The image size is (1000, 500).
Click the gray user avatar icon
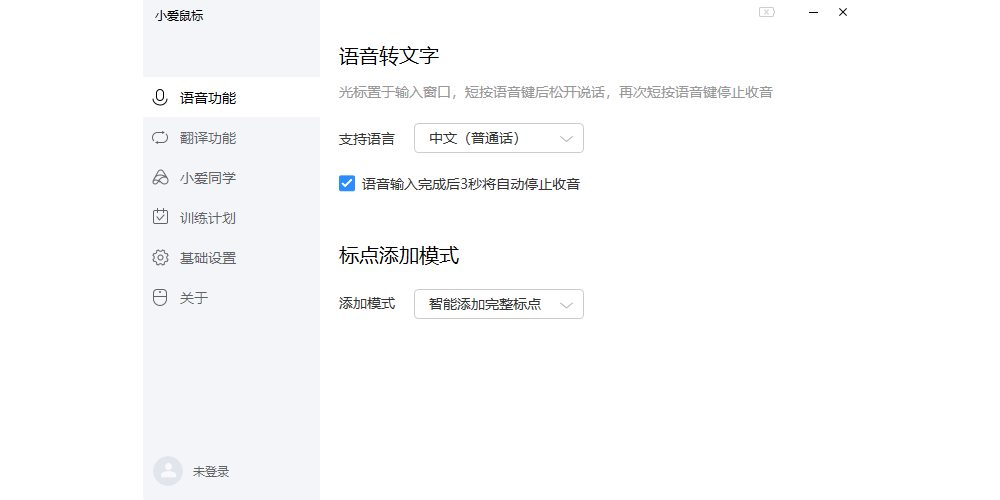168,471
